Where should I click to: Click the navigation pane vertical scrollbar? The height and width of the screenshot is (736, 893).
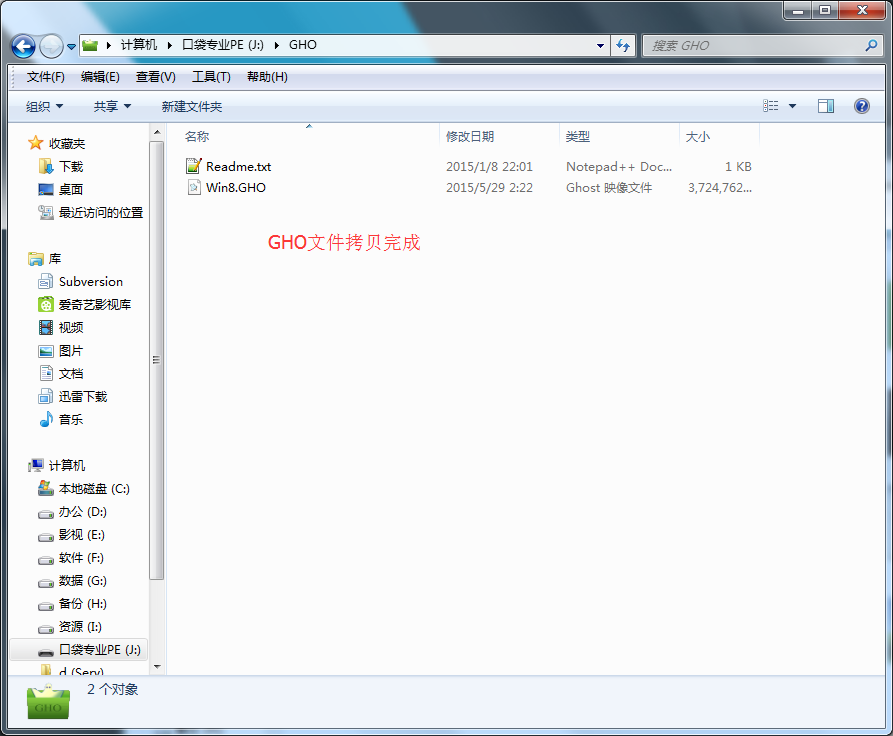(x=157, y=360)
